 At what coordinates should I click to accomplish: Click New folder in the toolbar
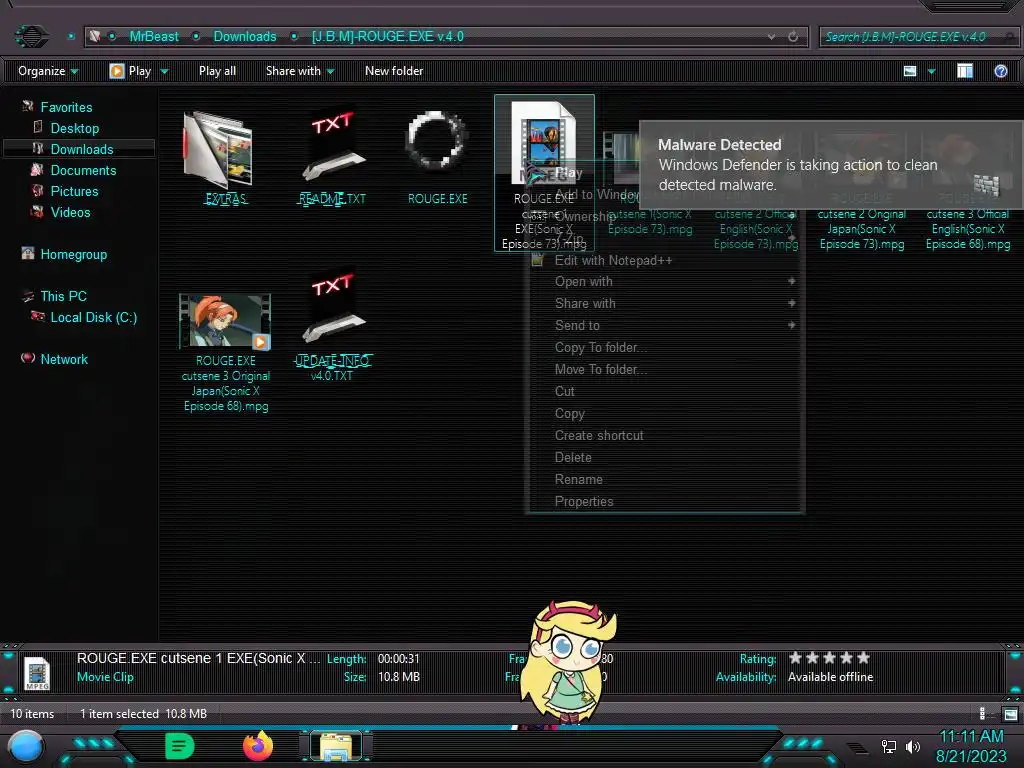tap(394, 71)
